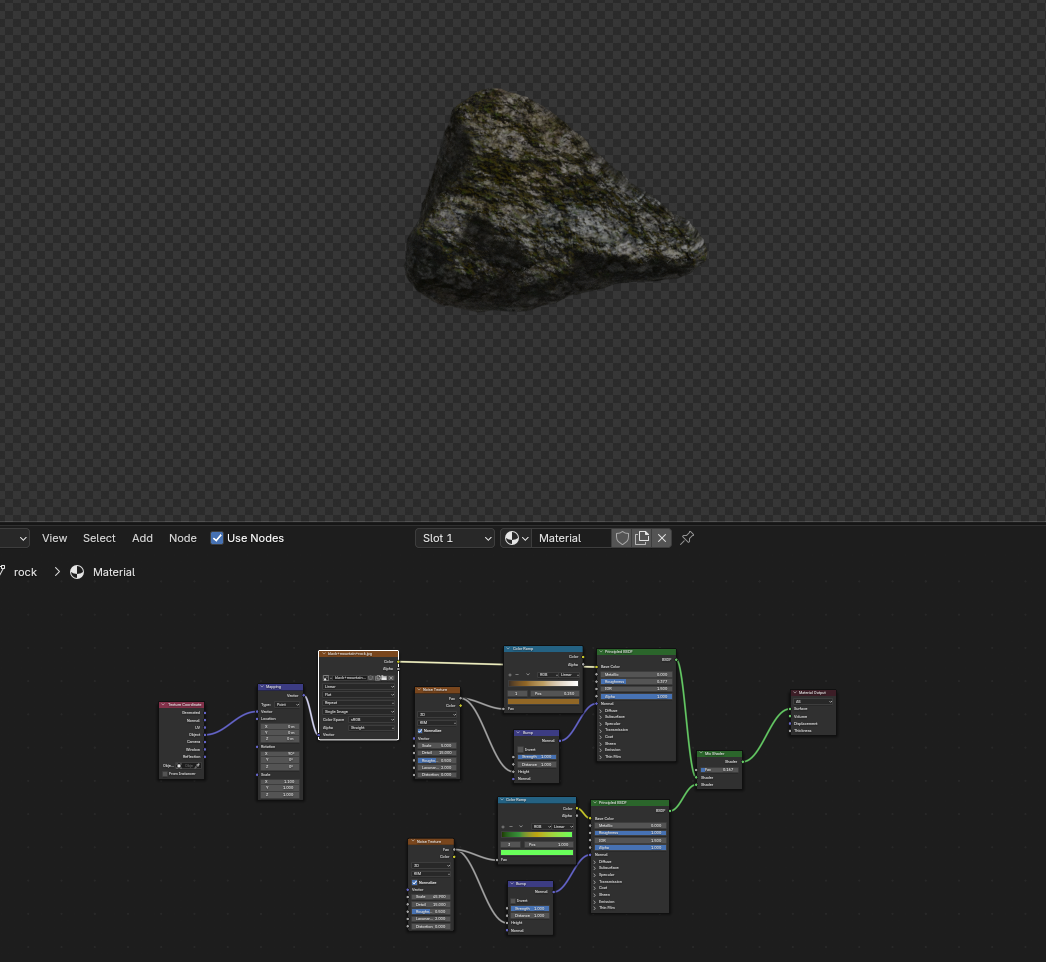
Task: Expand Subsurface on BSDF with roughness 0.377
Action: click(x=602, y=717)
